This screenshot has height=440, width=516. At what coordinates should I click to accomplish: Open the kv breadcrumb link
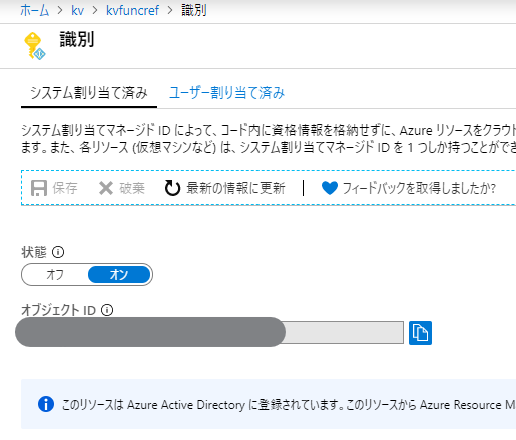coord(77,11)
